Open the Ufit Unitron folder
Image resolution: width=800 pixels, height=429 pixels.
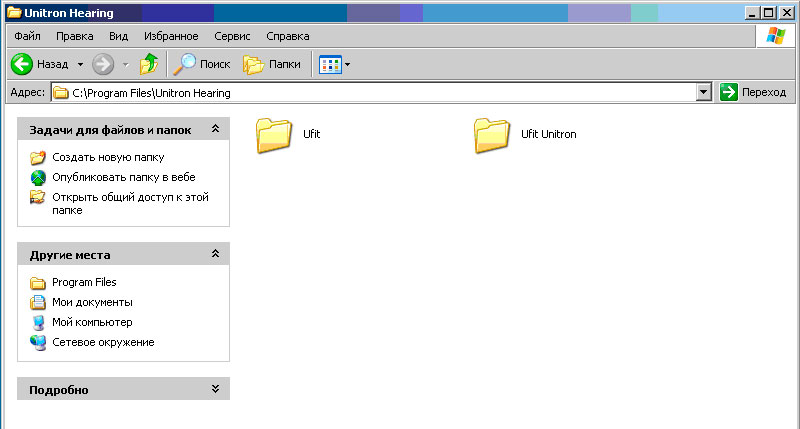point(492,135)
